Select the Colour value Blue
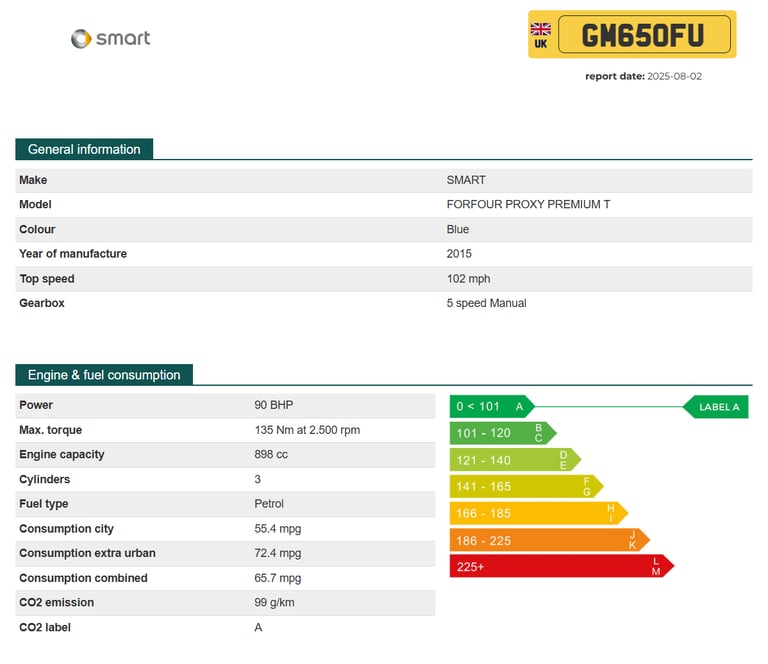 click(x=457, y=230)
